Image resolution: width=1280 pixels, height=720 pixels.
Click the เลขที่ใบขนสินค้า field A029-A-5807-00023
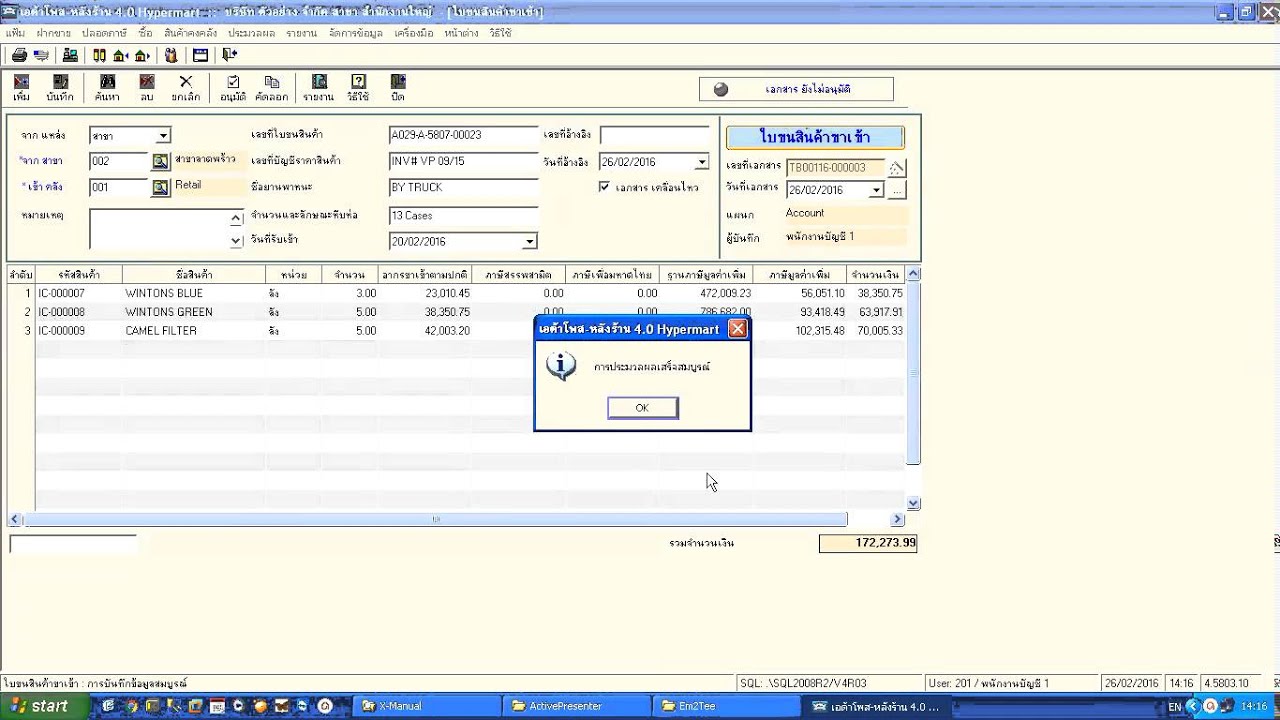point(463,135)
